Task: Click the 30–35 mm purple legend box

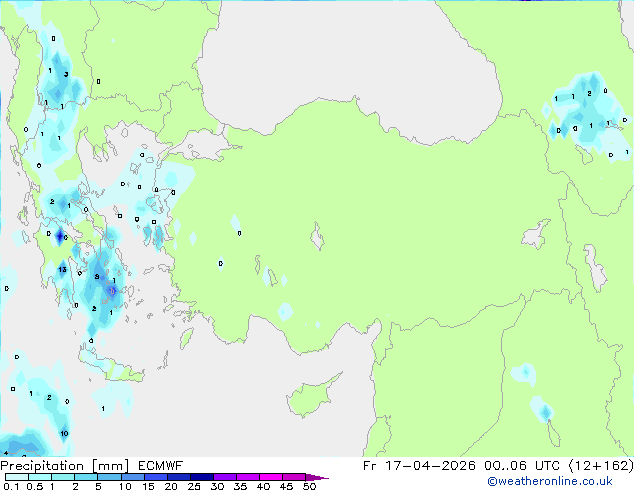Action: coord(225,477)
